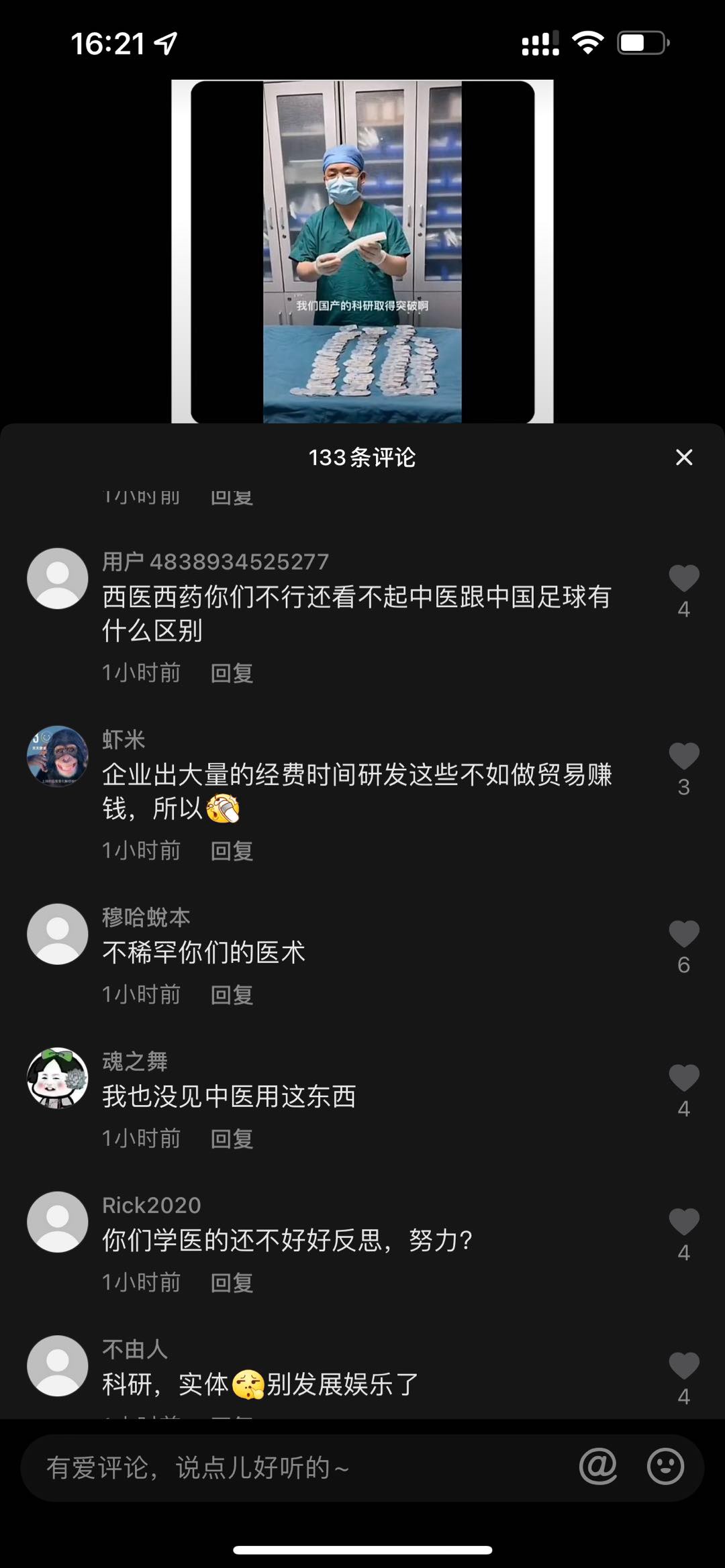
Task: Tap the video thumbnail of the doctor
Action: [362, 252]
